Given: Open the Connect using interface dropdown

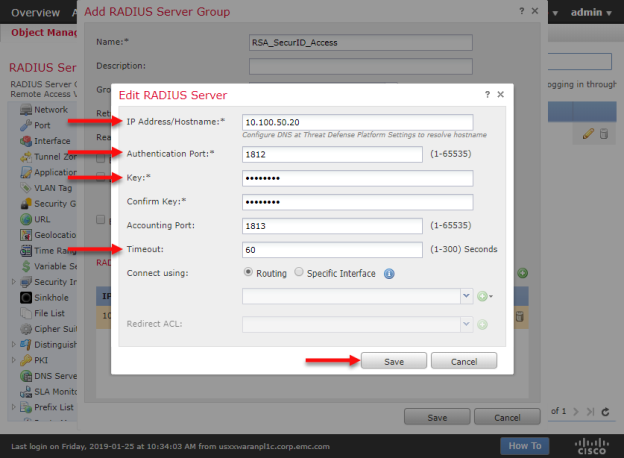Looking at the screenshot, I should pyautogui.click(x=466, y=297).
